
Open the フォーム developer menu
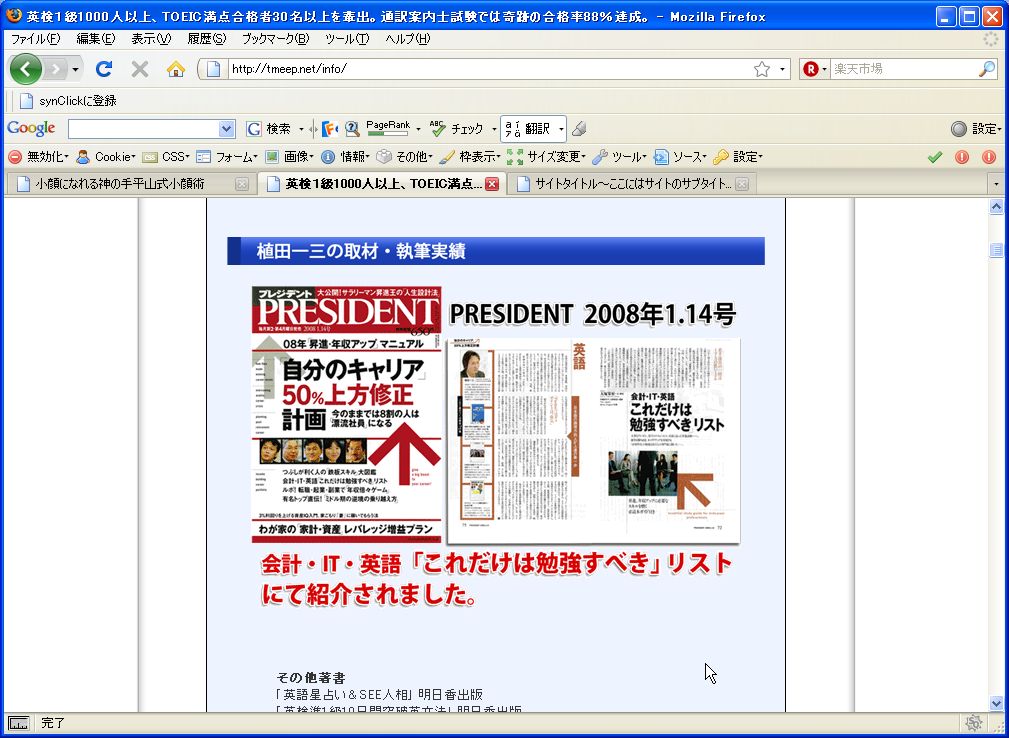227,156
